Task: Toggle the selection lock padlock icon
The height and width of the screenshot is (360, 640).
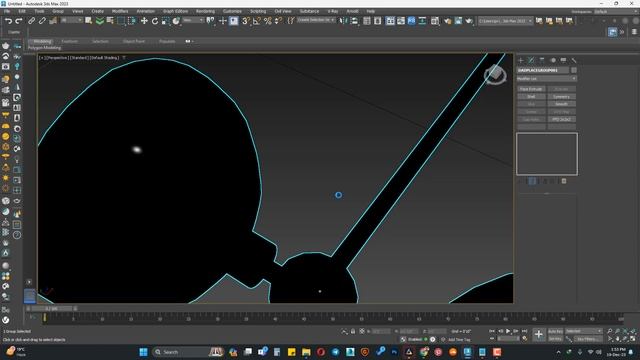Action: click(353, 331)
